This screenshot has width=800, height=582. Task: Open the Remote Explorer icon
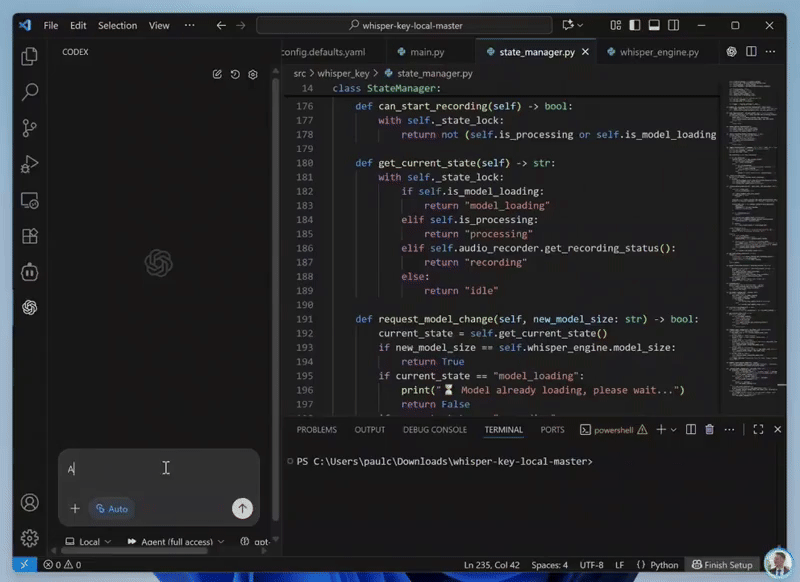29,201
